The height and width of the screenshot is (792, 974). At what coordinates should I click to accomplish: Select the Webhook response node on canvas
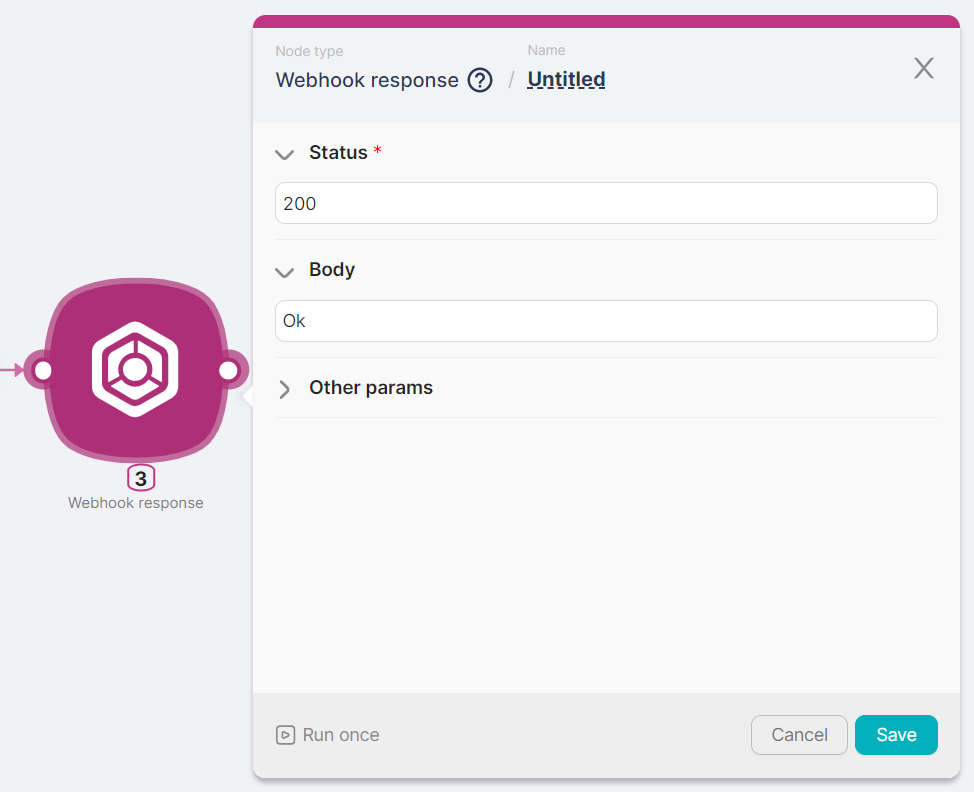(135, 370)
